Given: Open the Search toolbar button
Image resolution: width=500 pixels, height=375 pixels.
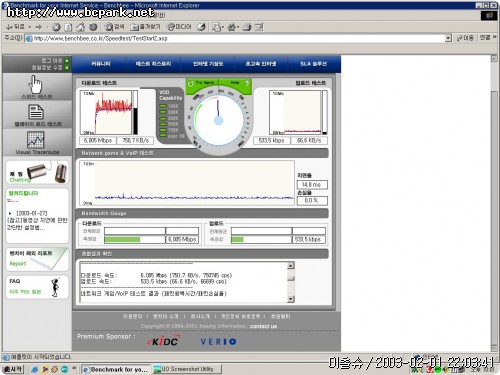Looking at the screenshot, I should (x=114, y=27).
